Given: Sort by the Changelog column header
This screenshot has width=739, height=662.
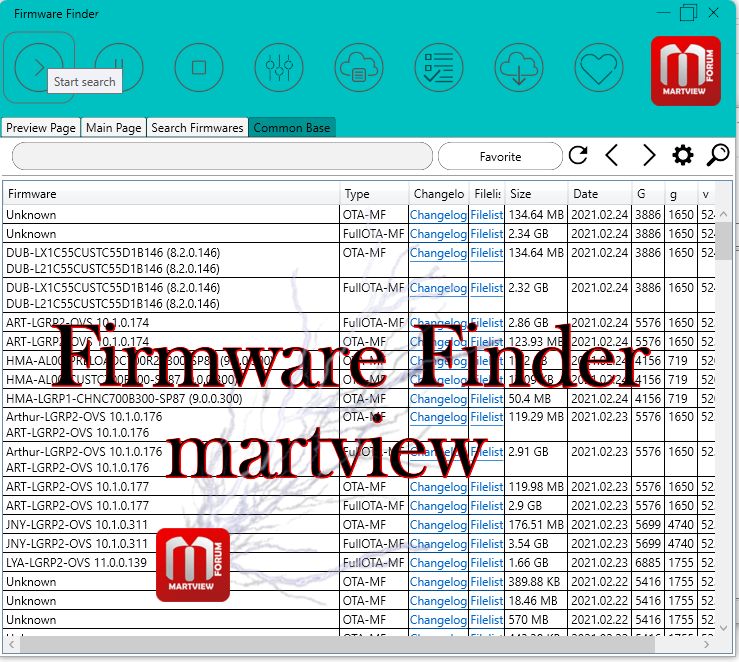Looking at the screenshot, I should (438, 194).
